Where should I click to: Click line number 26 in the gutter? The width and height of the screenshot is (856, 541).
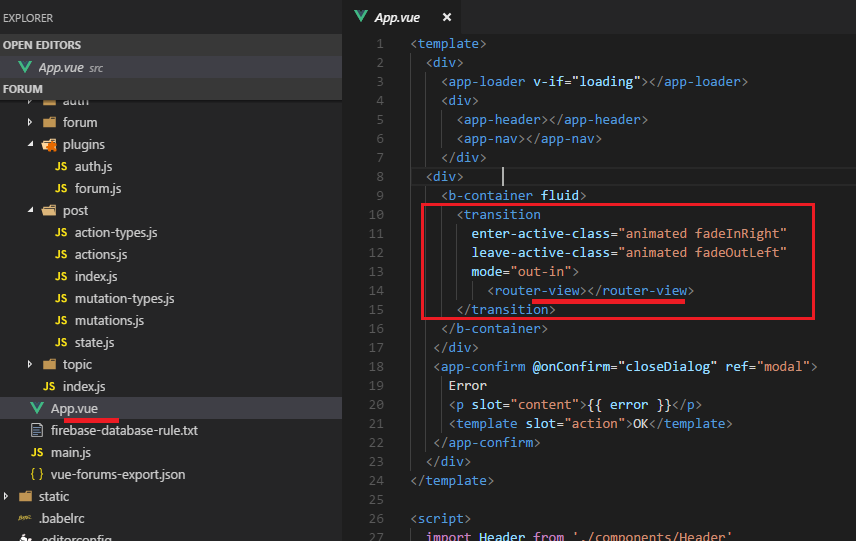pos(376,519)
